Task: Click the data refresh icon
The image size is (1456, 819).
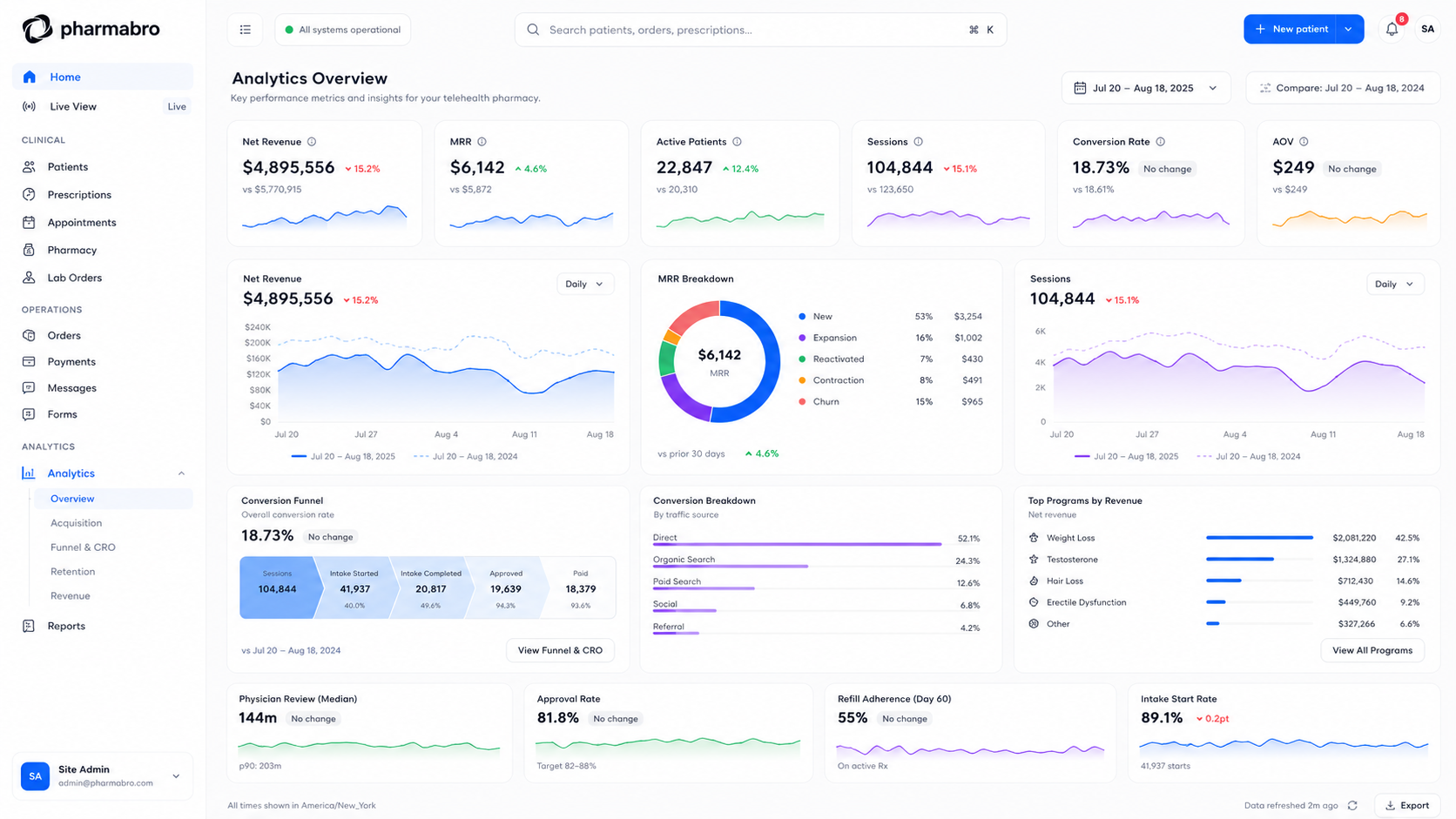Action: pos(1352,805)
